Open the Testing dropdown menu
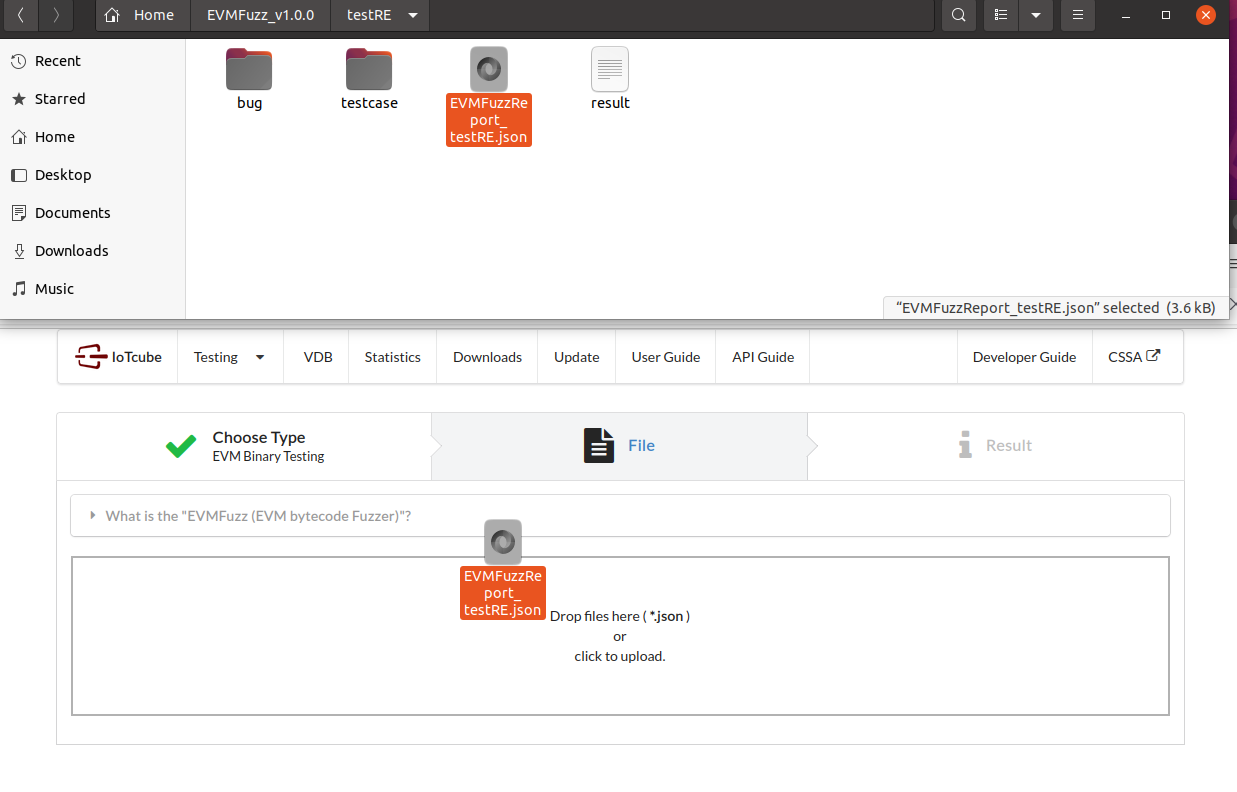 click(229, 357)
